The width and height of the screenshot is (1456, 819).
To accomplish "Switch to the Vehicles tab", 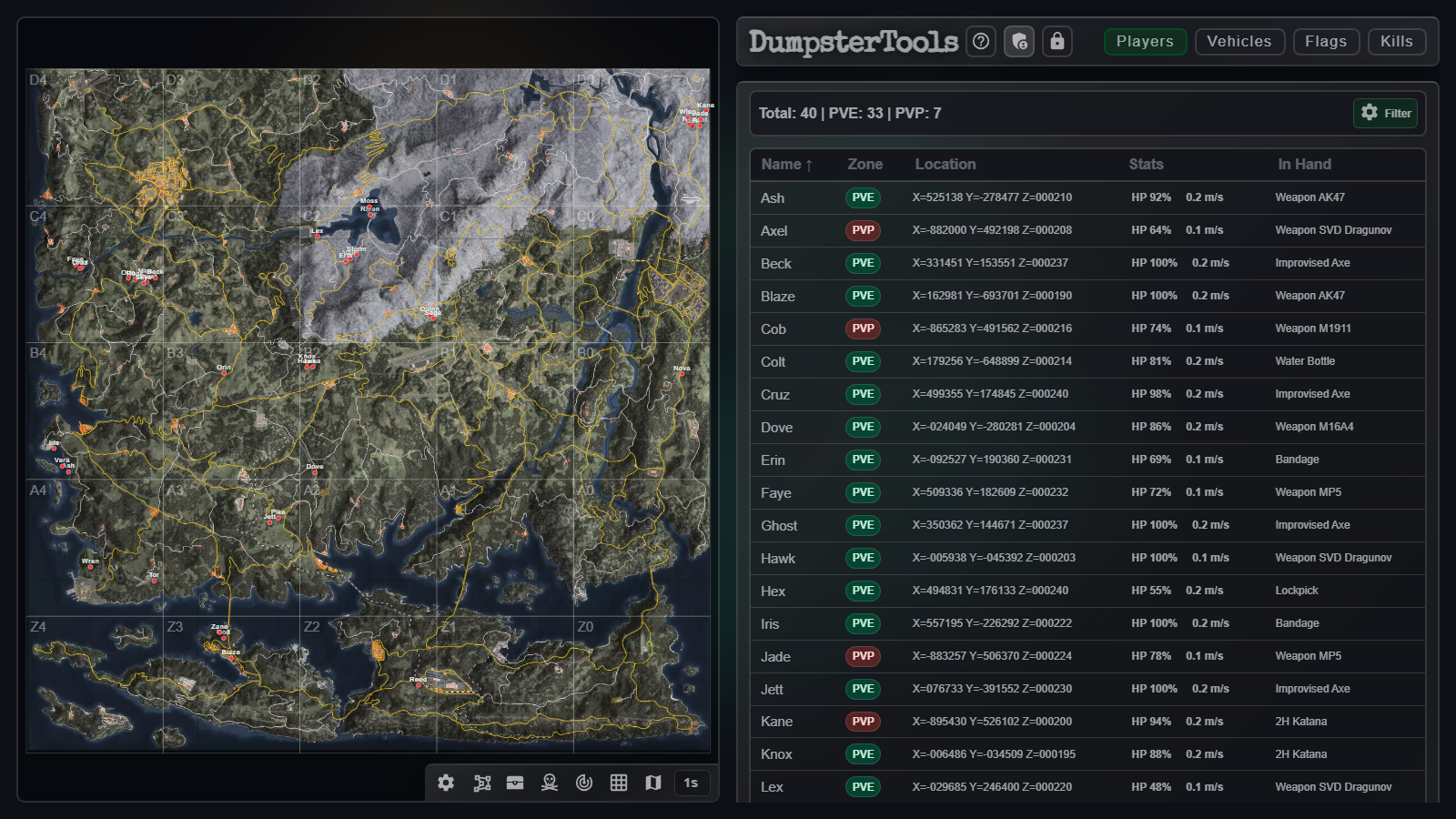I will [x=1239, y=41].
